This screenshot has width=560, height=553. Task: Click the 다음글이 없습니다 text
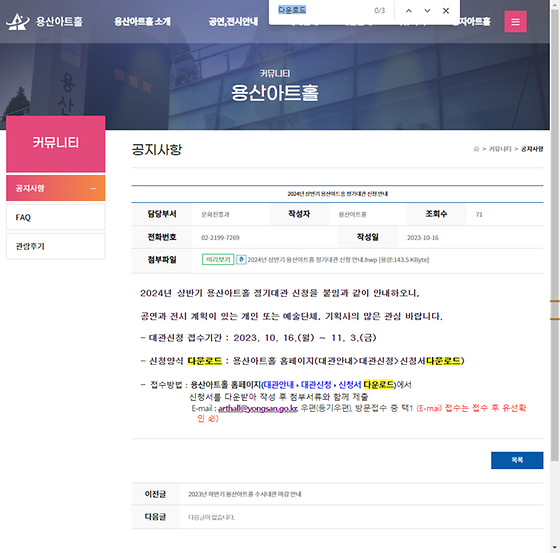(211, 517)
